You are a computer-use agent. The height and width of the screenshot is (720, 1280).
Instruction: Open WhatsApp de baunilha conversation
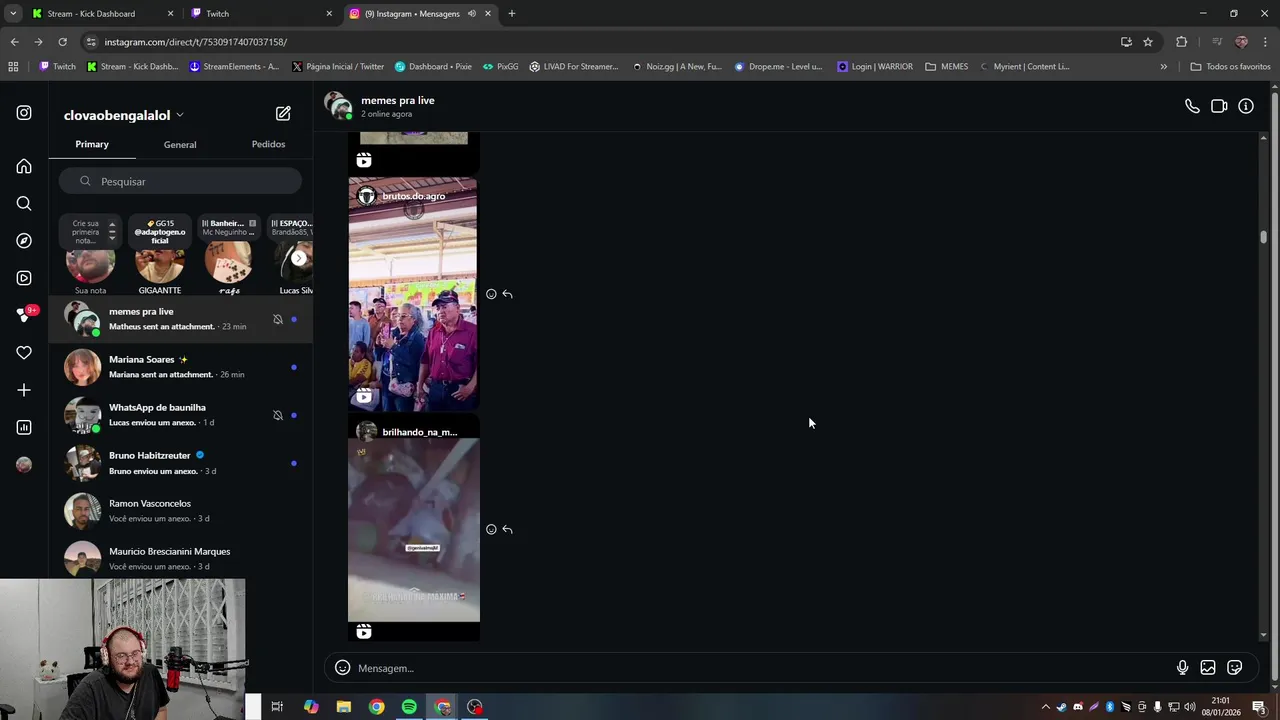click(181, 415)
